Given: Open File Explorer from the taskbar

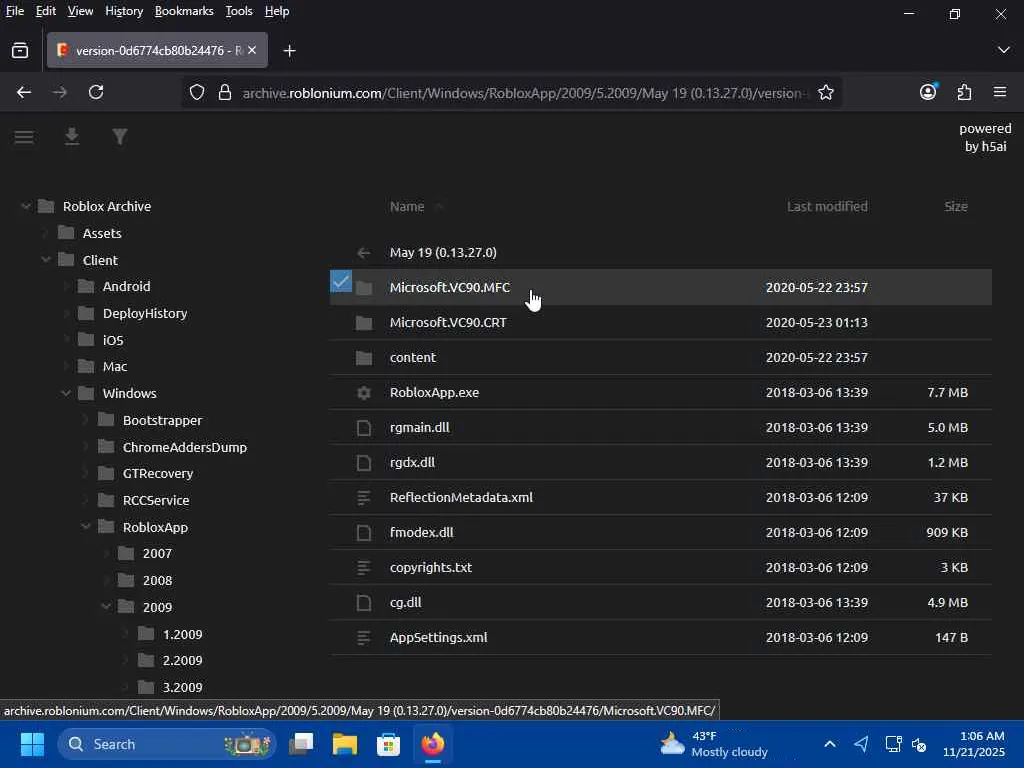Looking at the screenshot, I should click(x=345, y=744).
